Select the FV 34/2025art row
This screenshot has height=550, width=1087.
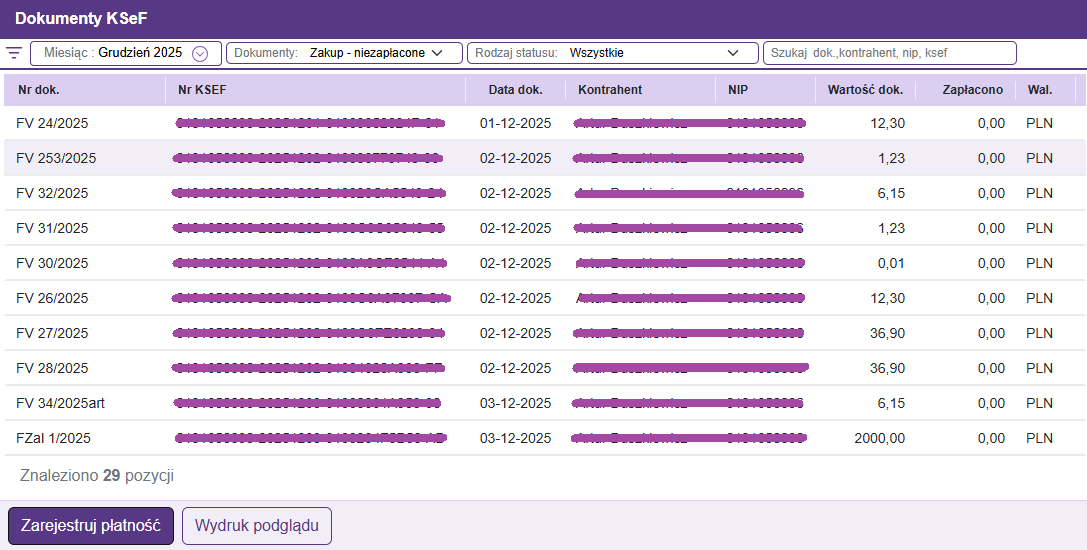[x=60, y=403]
